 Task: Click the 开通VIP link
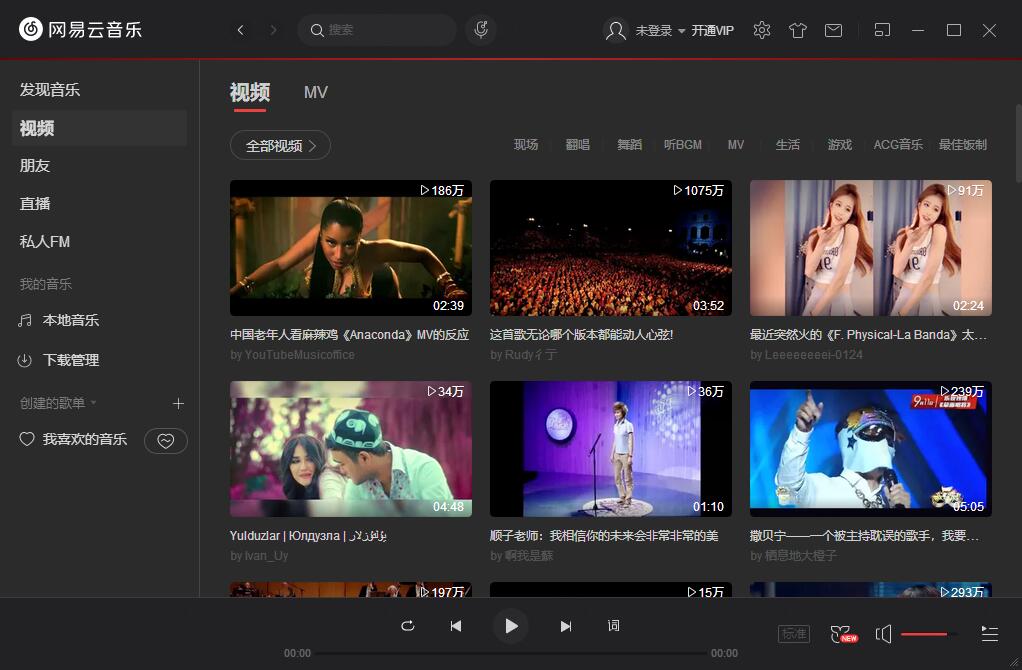(x=712, y=30)
